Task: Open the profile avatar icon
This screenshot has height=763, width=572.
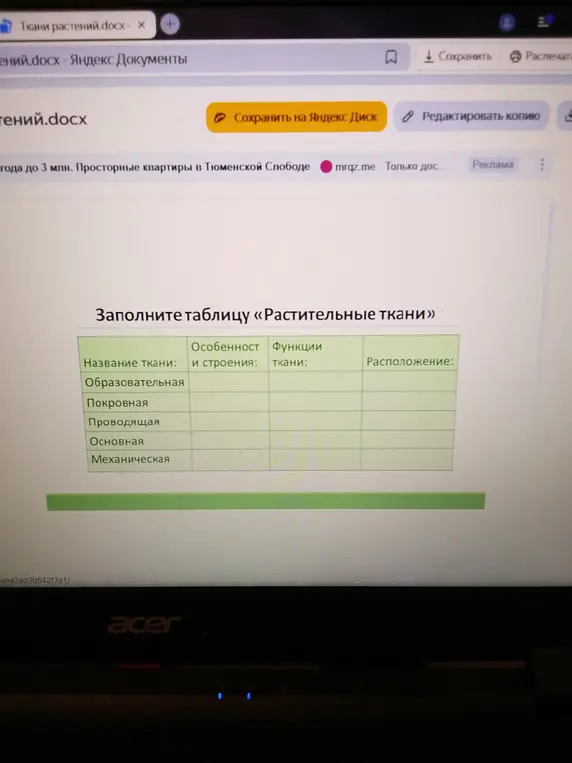Action: tap(507, 22)
